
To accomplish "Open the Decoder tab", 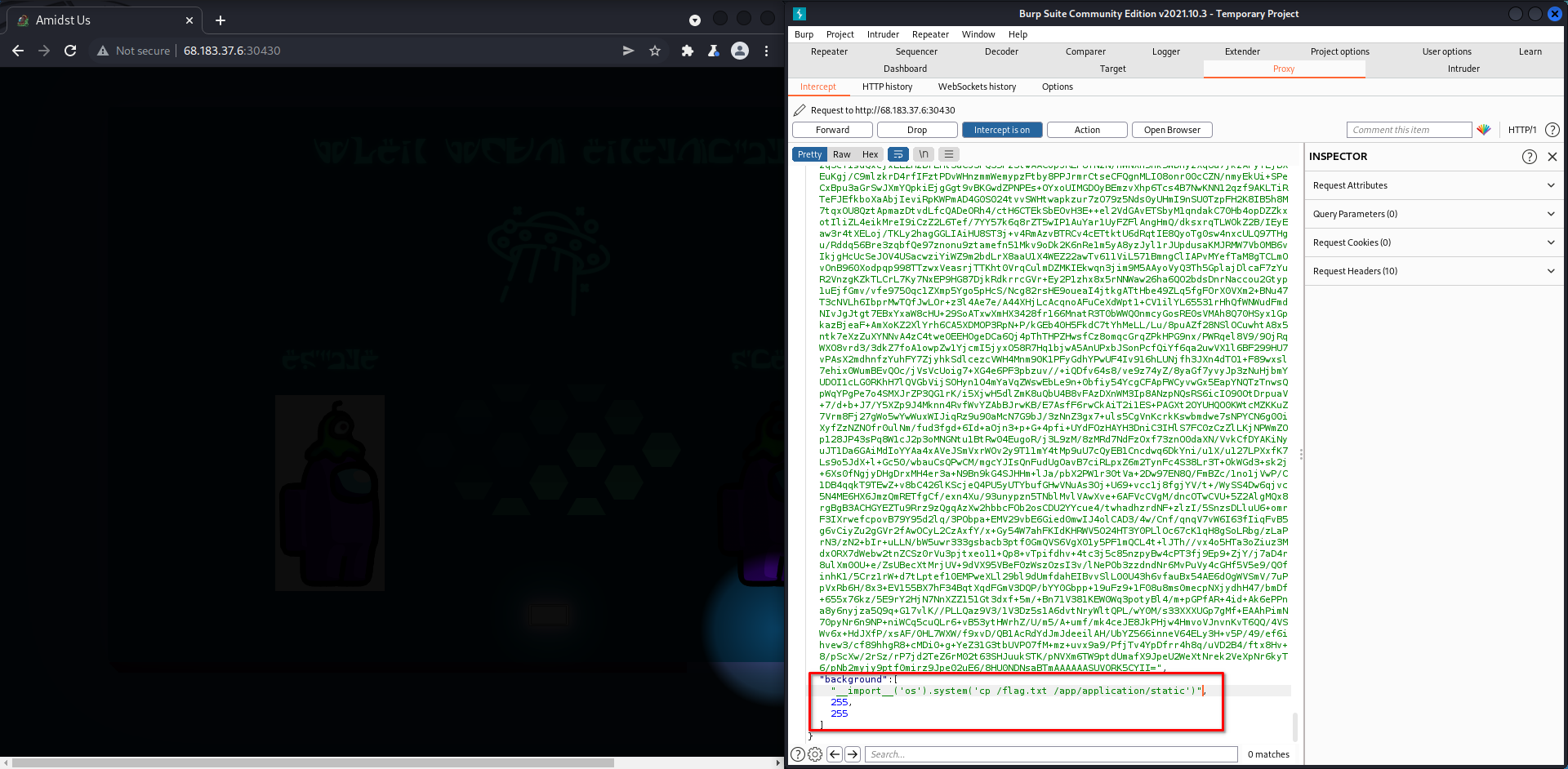I will click(1001, 51).
